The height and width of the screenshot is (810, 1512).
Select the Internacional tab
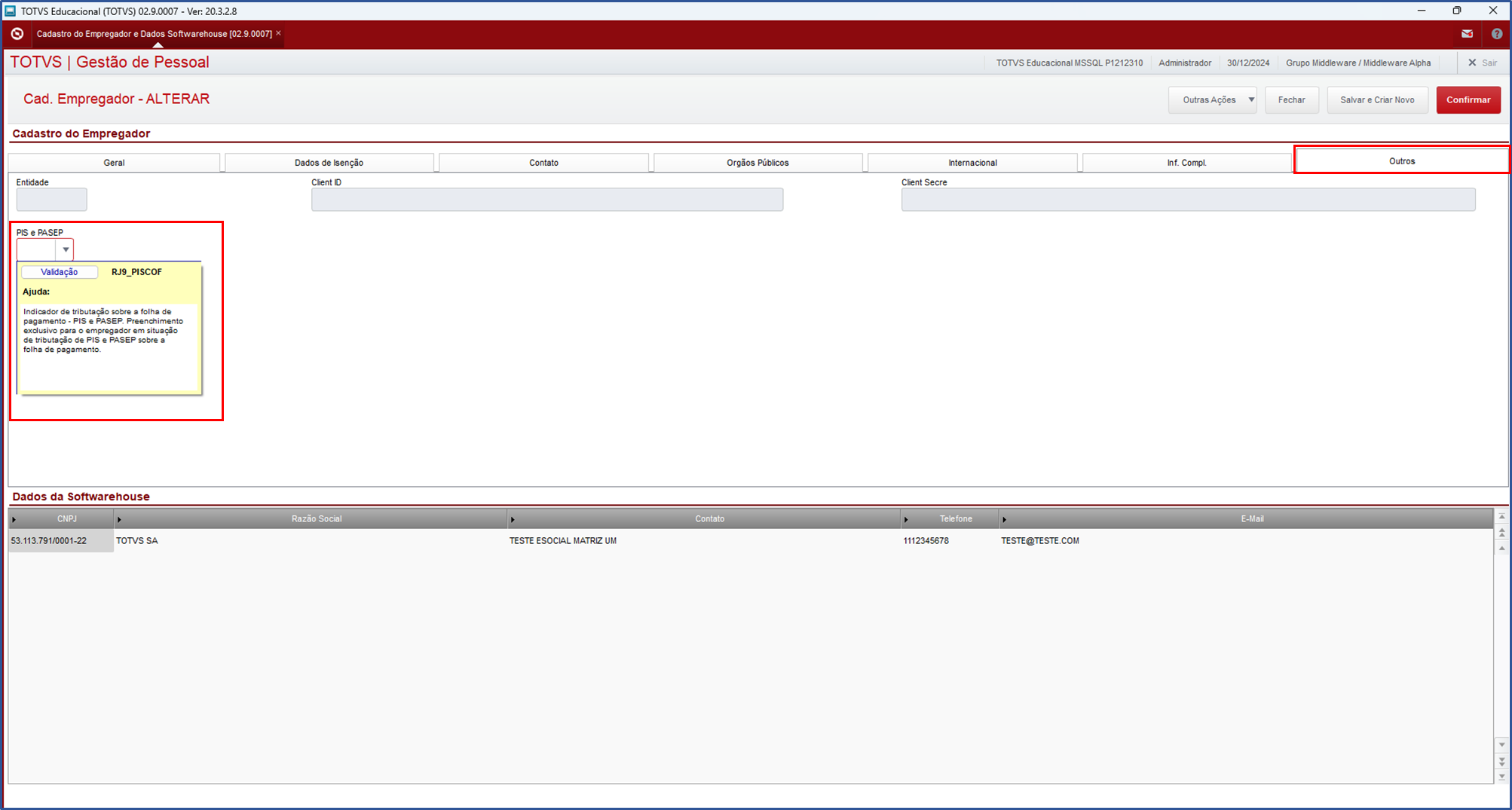coord(972,163)
